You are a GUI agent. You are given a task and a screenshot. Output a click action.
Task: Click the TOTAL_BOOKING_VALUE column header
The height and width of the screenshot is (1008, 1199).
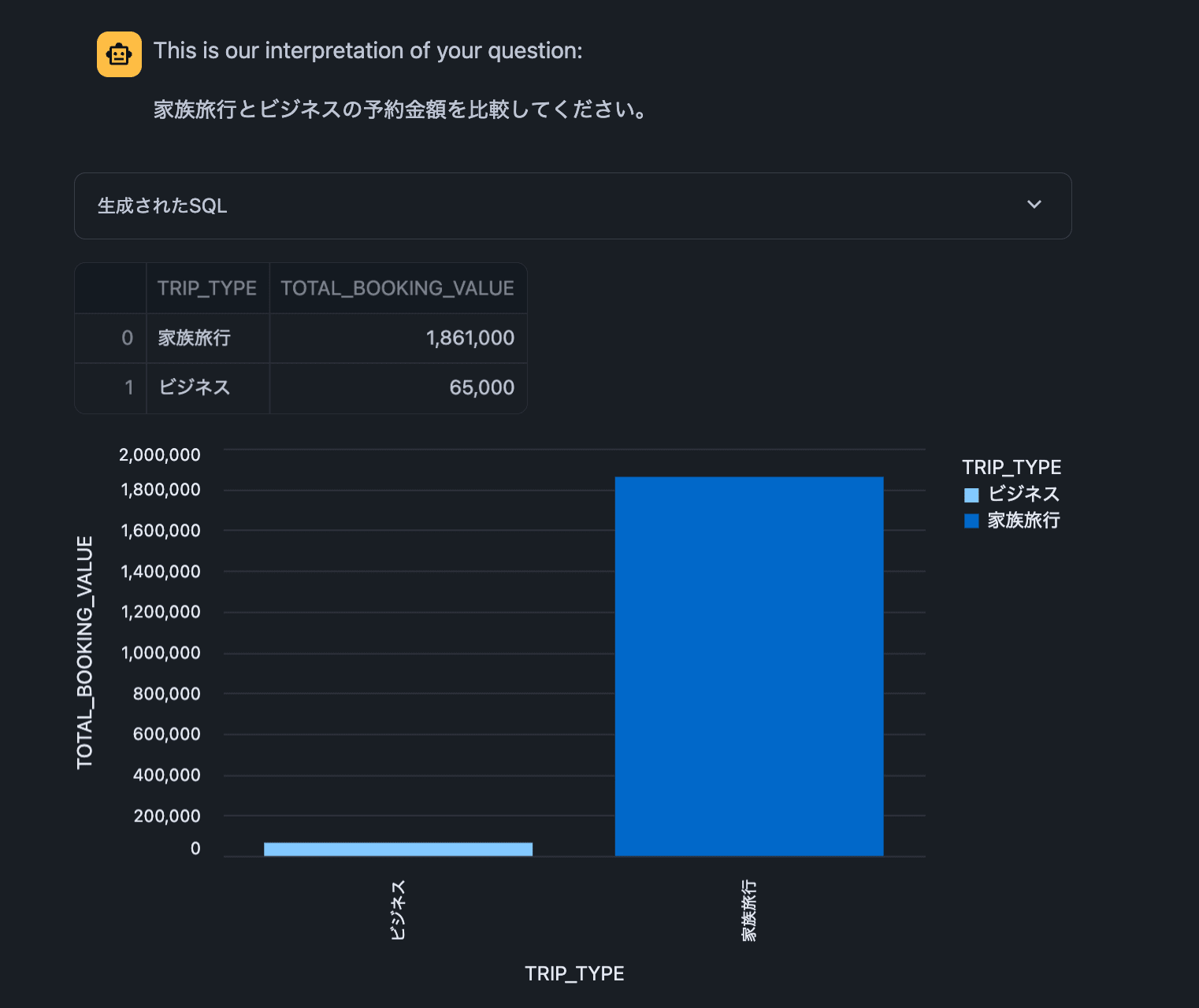pos(398,288)
